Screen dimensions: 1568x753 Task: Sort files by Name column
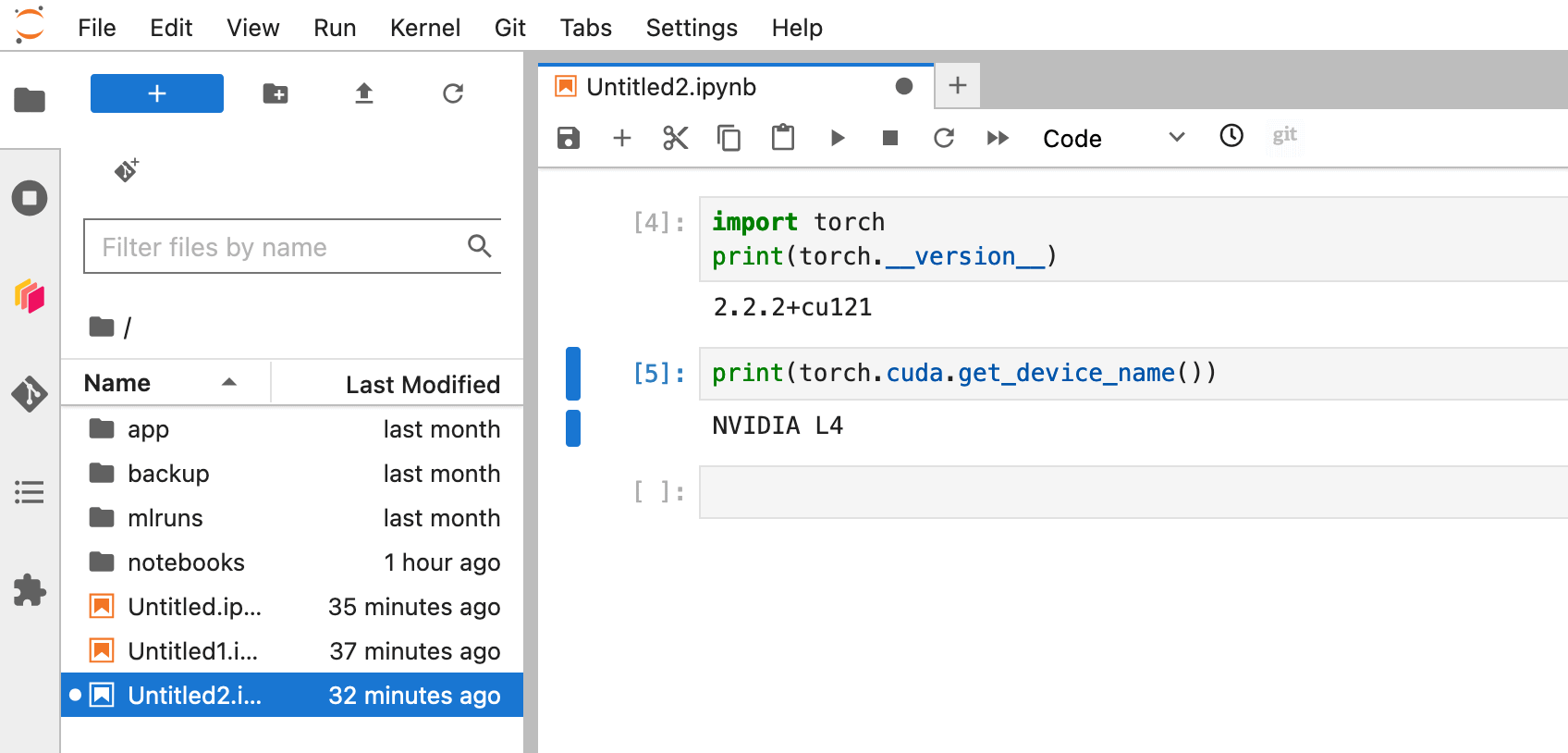coord(165,383)
